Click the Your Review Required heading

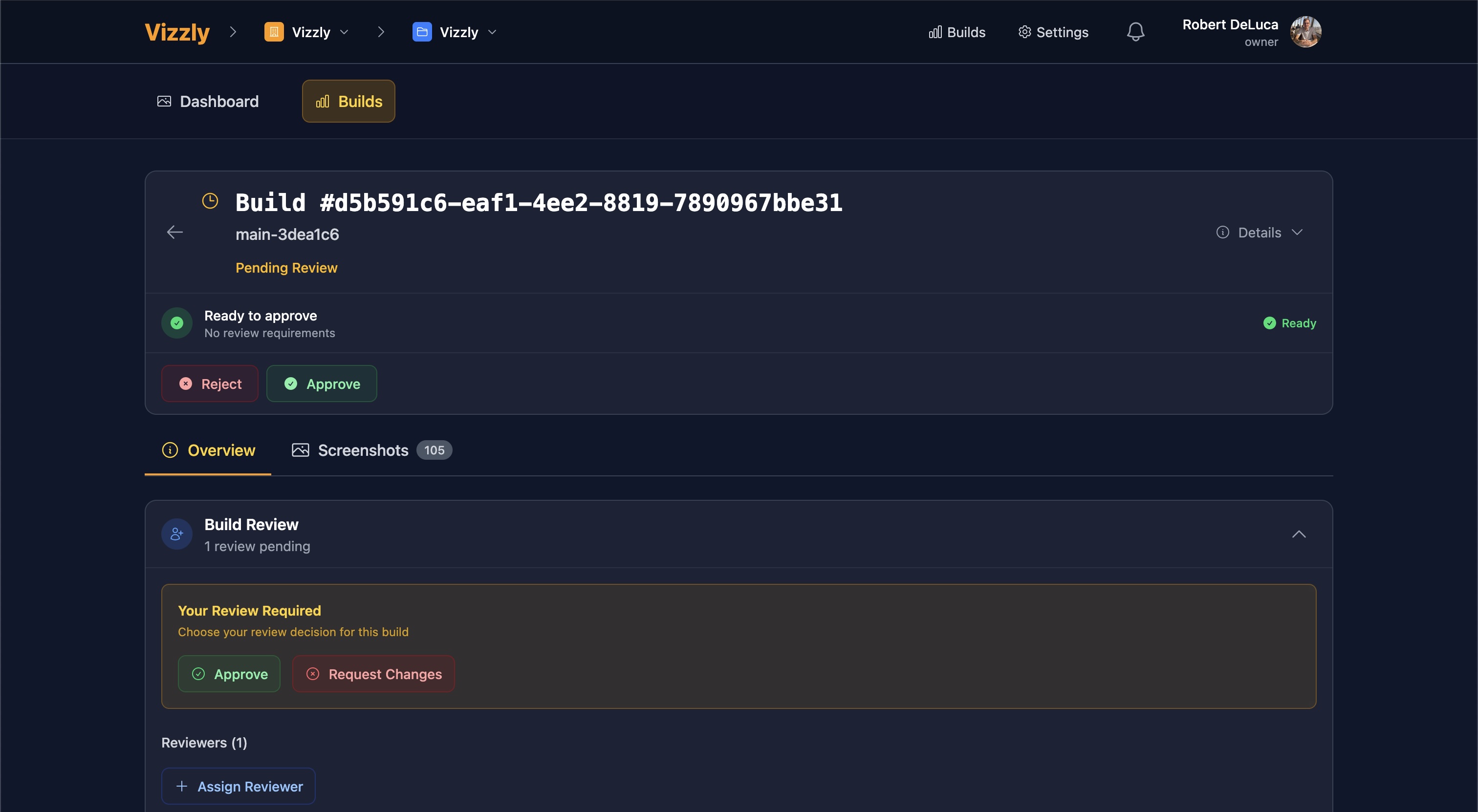coord(250,611)
